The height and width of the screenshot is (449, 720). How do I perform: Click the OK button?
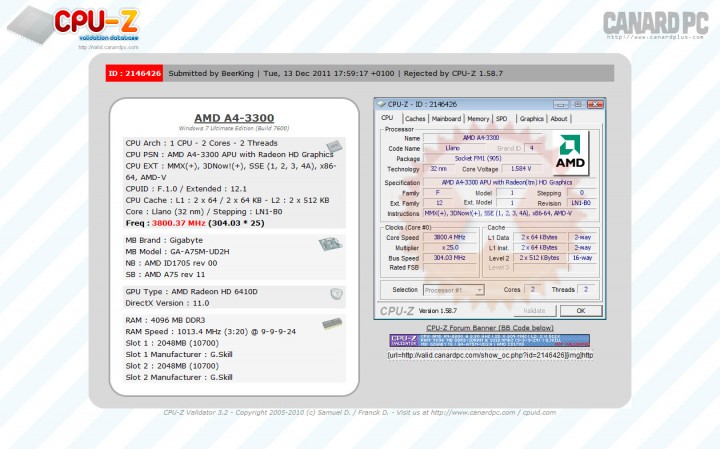pos(581,311)
